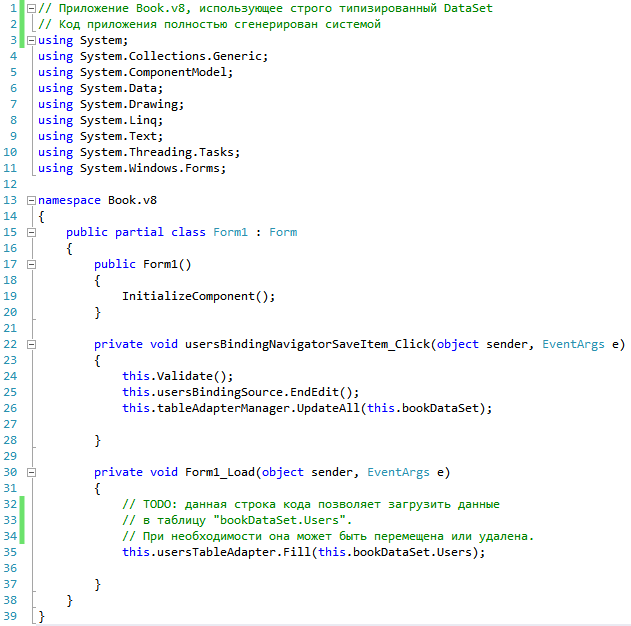This screenshot has width=631, height=626.
Task: Click on 'System.Text' text
Action: [118, 136]
